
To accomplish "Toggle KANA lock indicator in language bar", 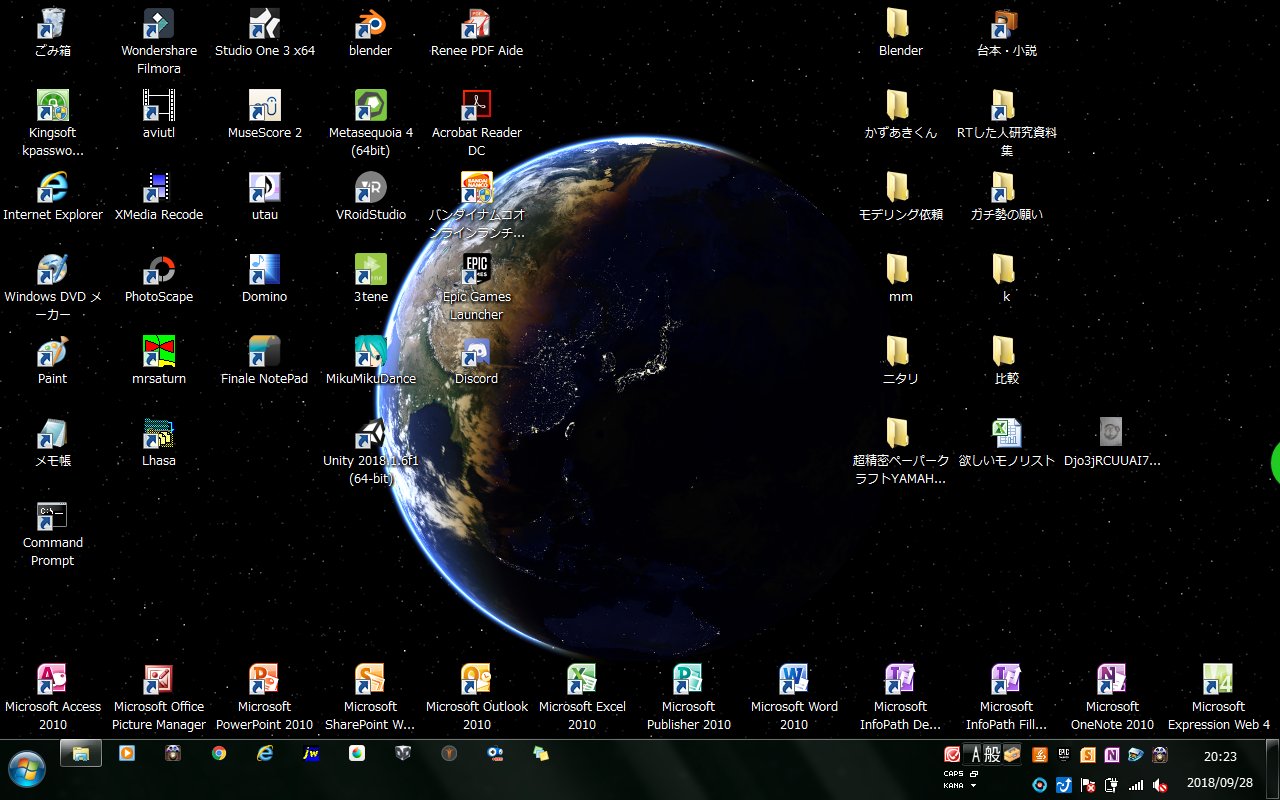I will point(954,785).
